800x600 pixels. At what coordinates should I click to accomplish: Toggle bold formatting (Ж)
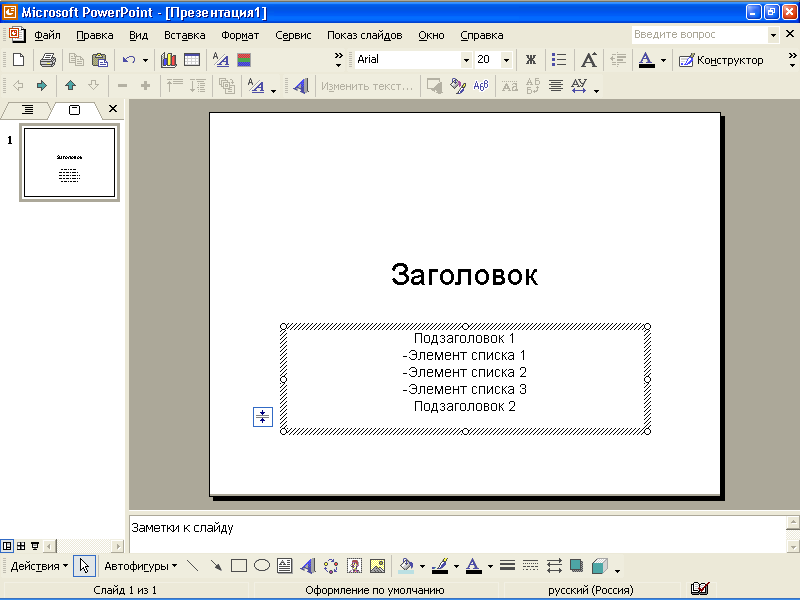coord(531,60)
